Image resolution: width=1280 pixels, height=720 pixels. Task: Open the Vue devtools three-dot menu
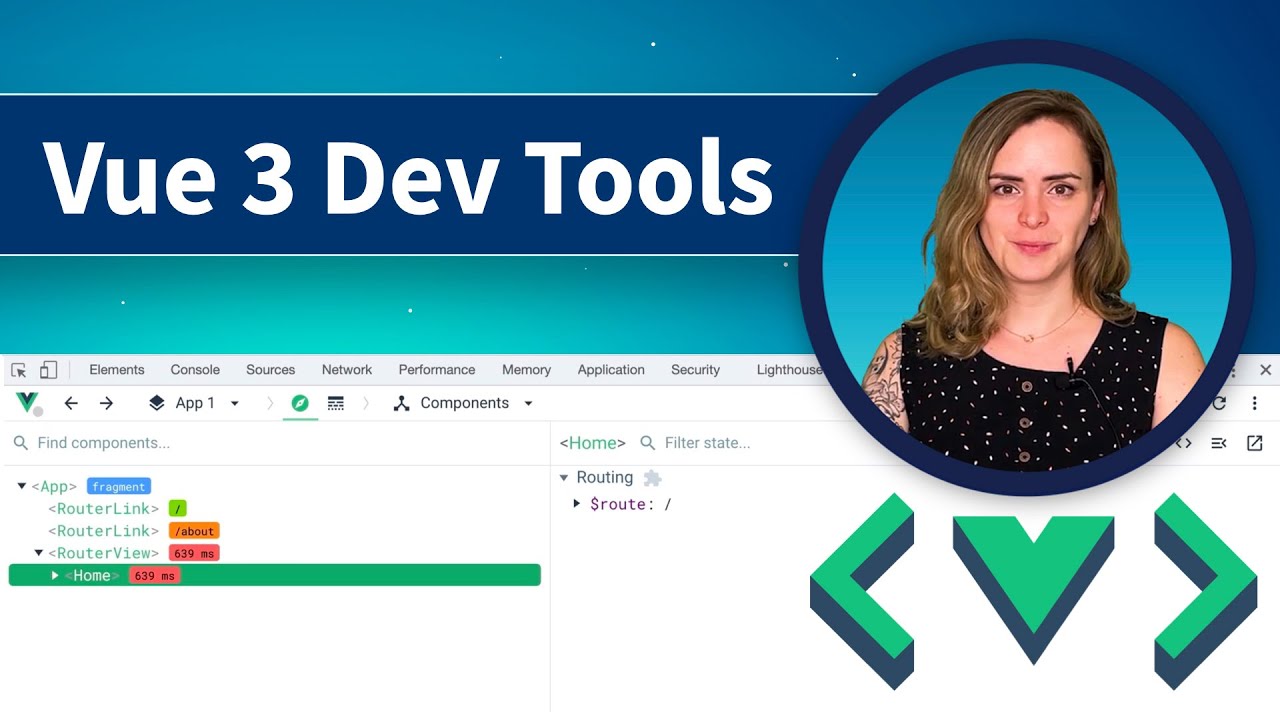(x=1254, y=403)
